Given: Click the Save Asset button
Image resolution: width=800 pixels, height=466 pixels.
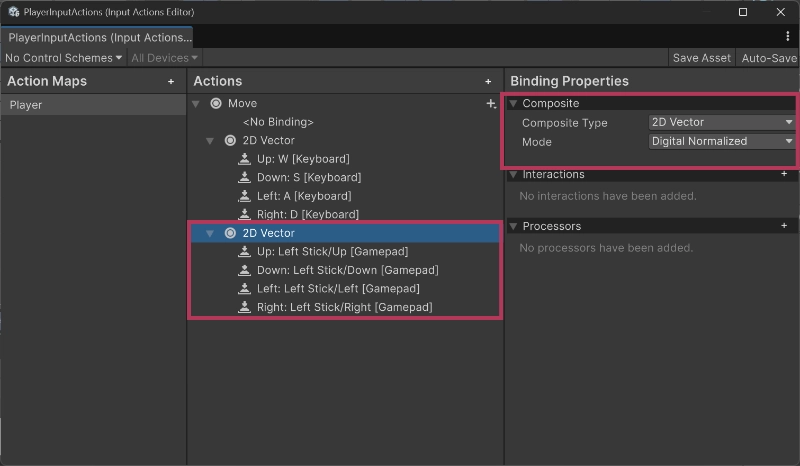Looking at the screenshot, I should click(x=701, y=58).
